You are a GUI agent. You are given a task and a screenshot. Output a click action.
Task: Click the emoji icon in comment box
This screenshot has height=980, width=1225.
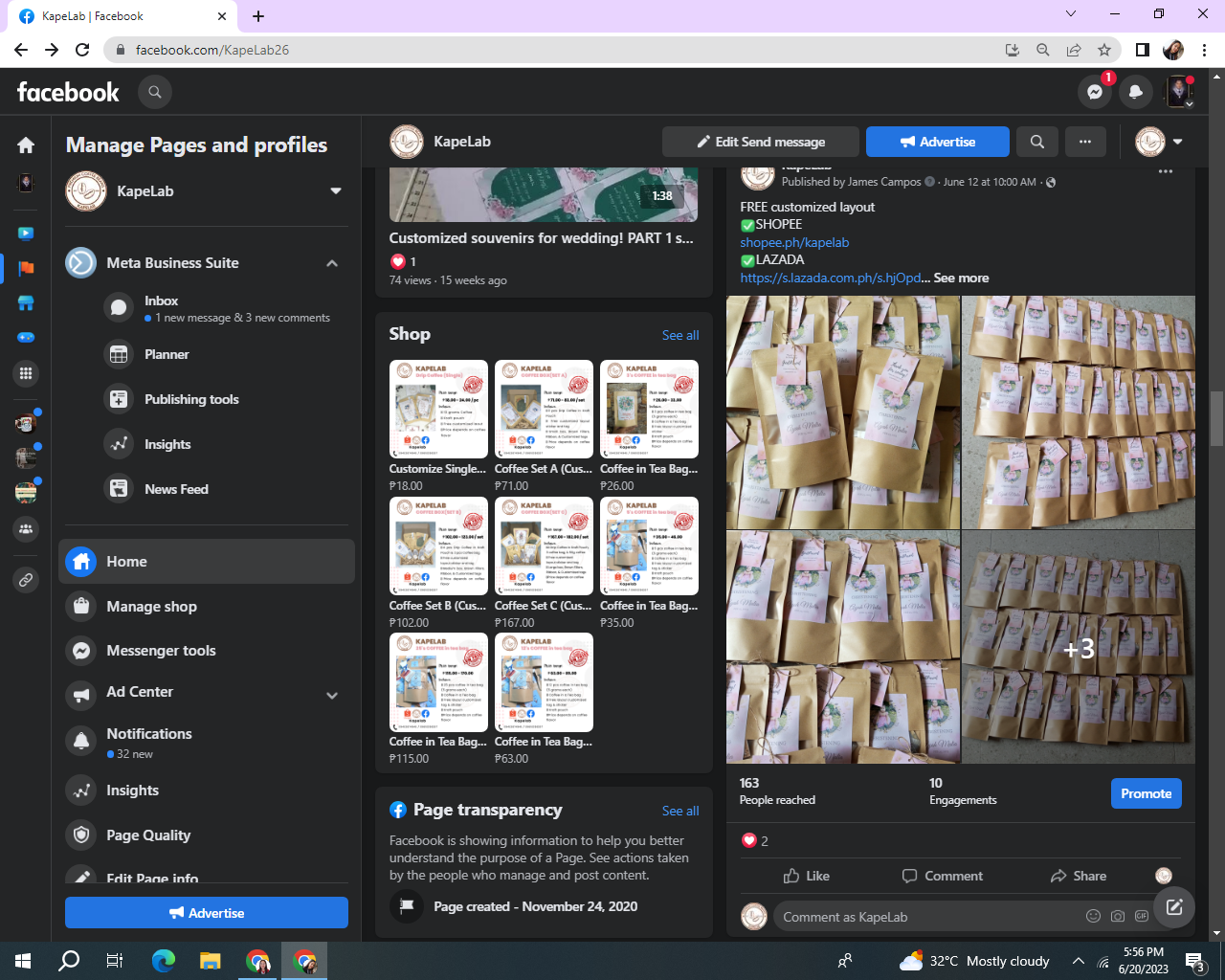[x=1093, y=917]
